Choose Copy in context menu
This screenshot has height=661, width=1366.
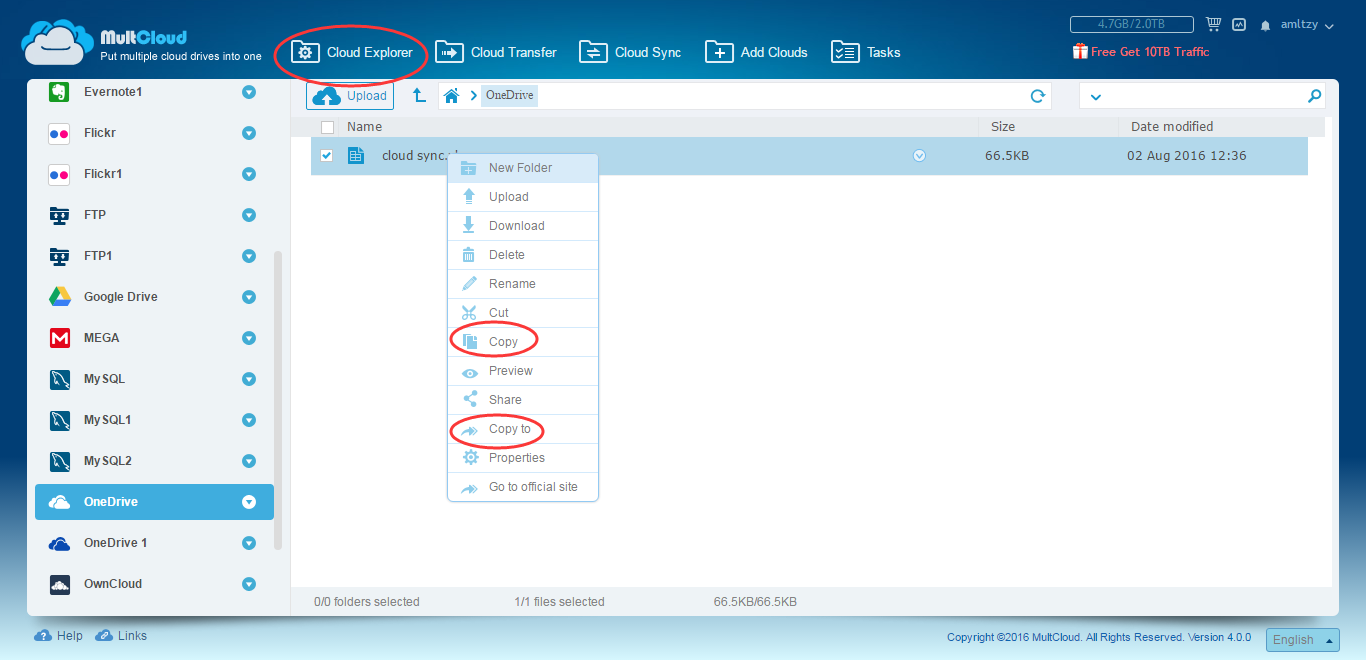(x=523, y=342)
